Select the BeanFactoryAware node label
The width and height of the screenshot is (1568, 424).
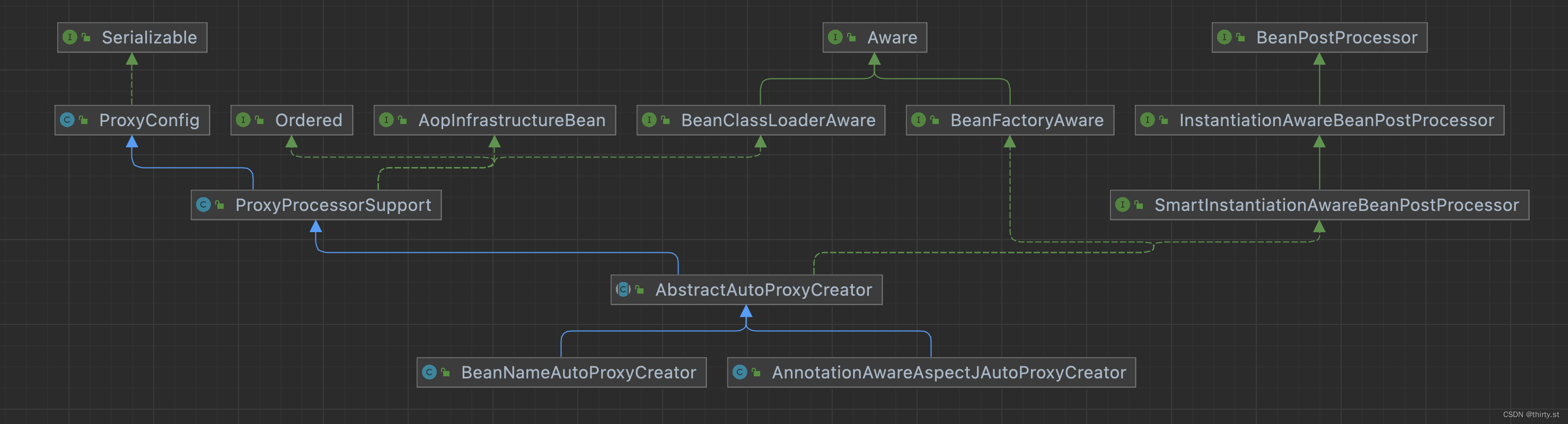point(1027,120)
